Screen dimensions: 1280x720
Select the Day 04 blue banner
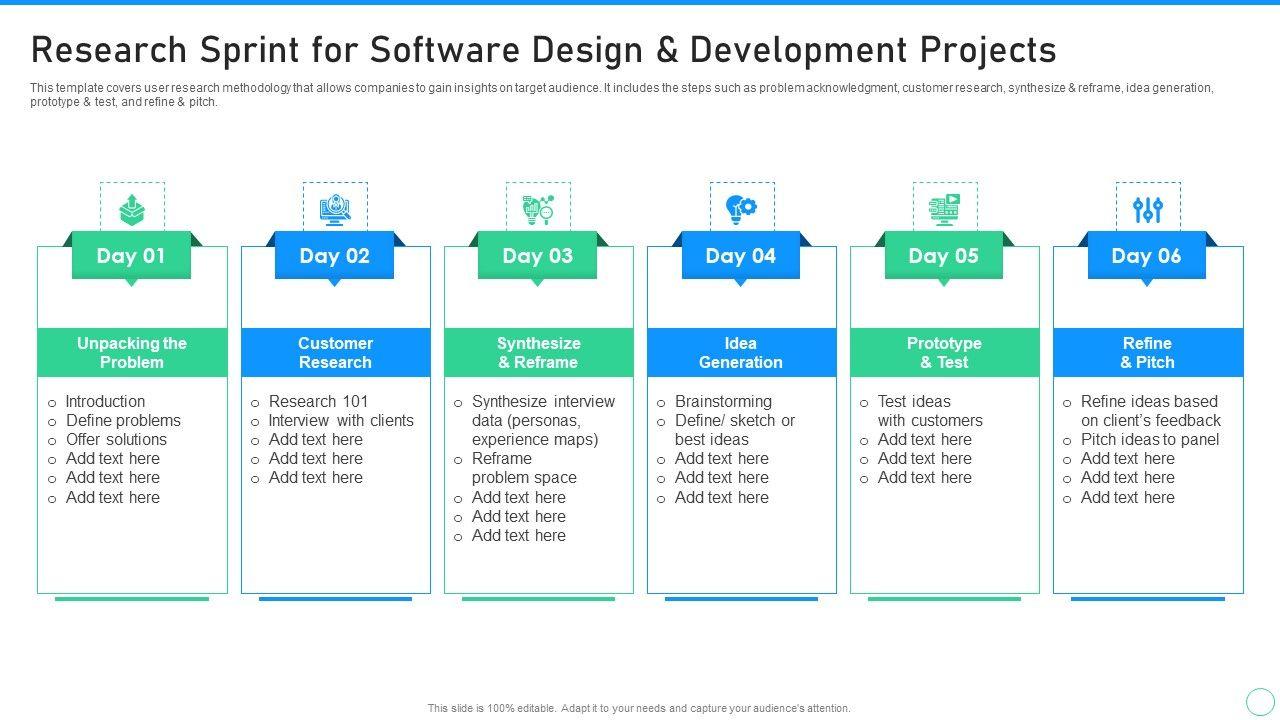[741, 256]
